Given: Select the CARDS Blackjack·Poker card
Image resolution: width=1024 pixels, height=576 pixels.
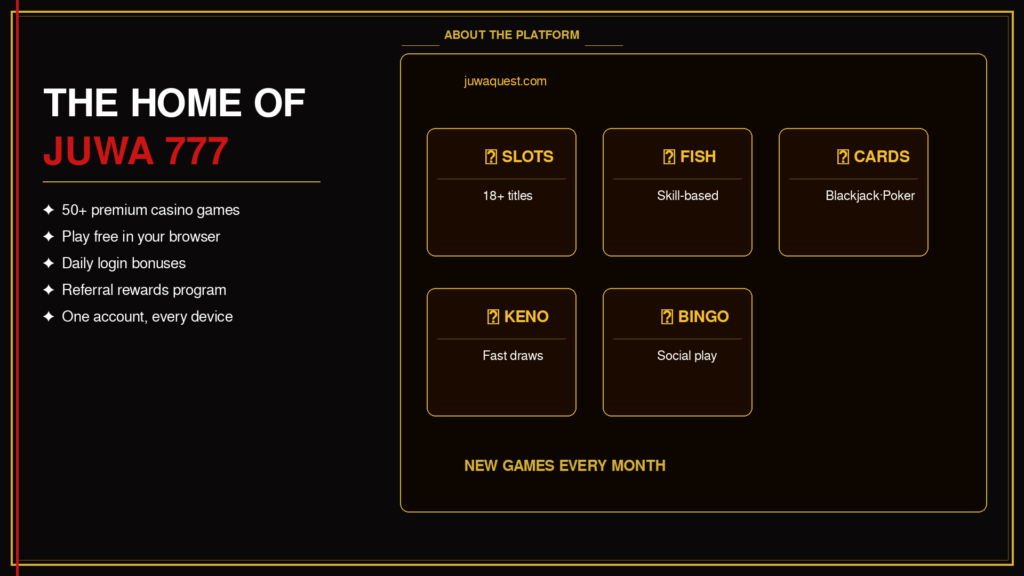Looking at the screenshot, I should [x=853, y=192].
